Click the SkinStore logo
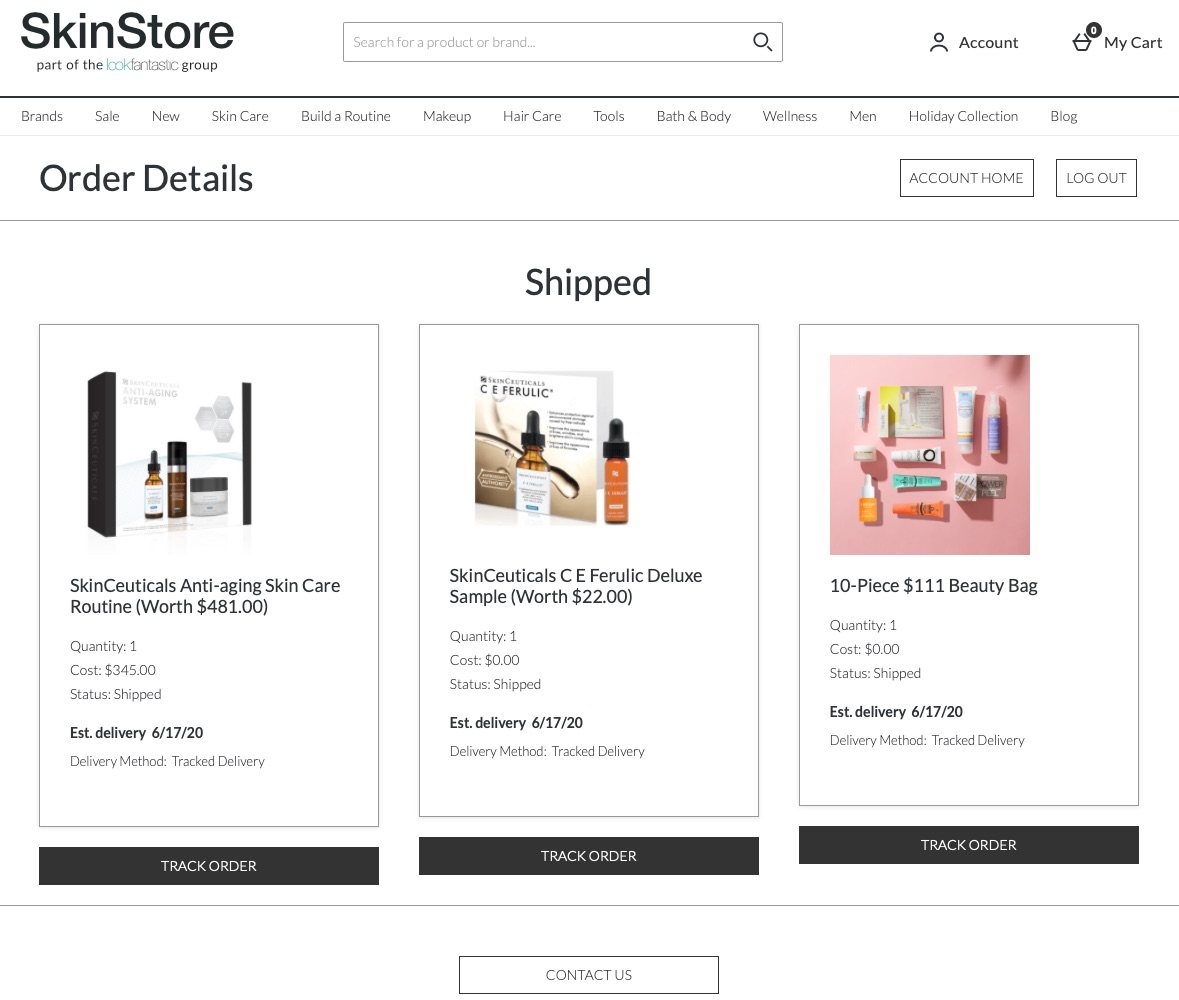Image resolution: width=1179 pixels, height=1000 pixels. click(127, 42)
